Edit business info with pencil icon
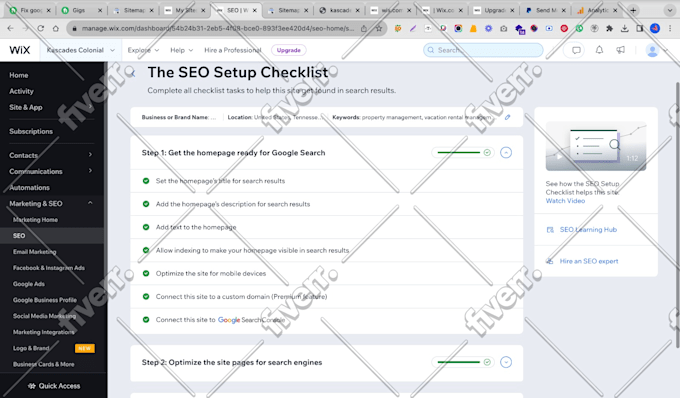This screenshot has width=680, height=398. [x=507, y=117]
